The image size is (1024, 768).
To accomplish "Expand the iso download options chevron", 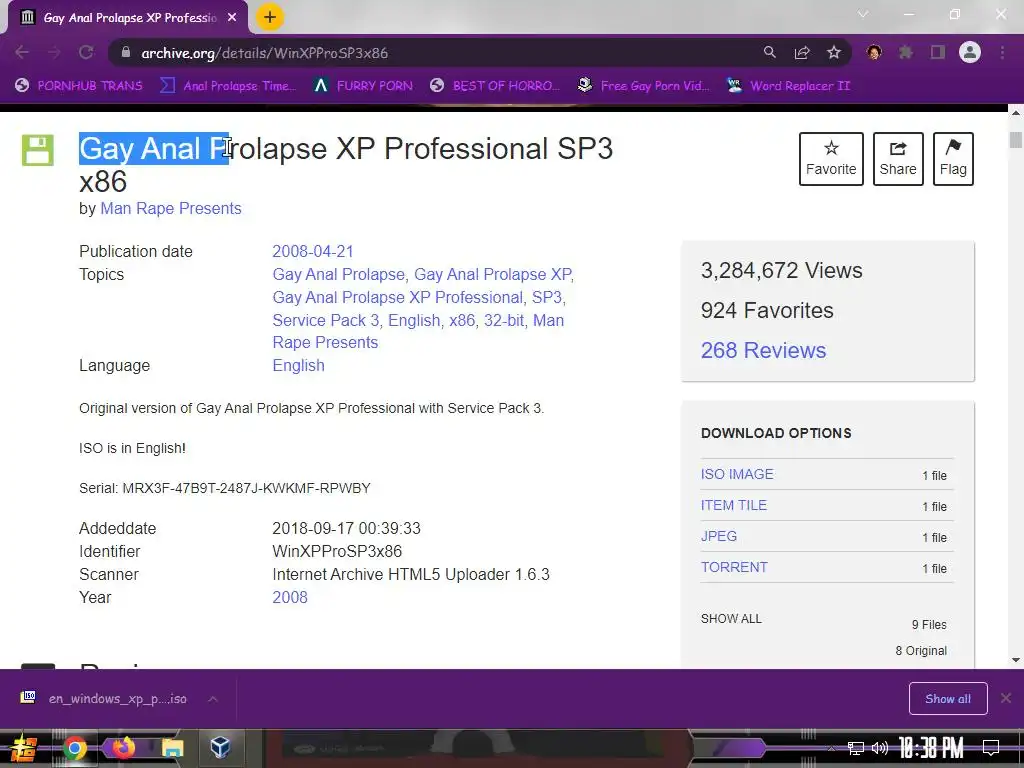I will click(x=213, y=699).
